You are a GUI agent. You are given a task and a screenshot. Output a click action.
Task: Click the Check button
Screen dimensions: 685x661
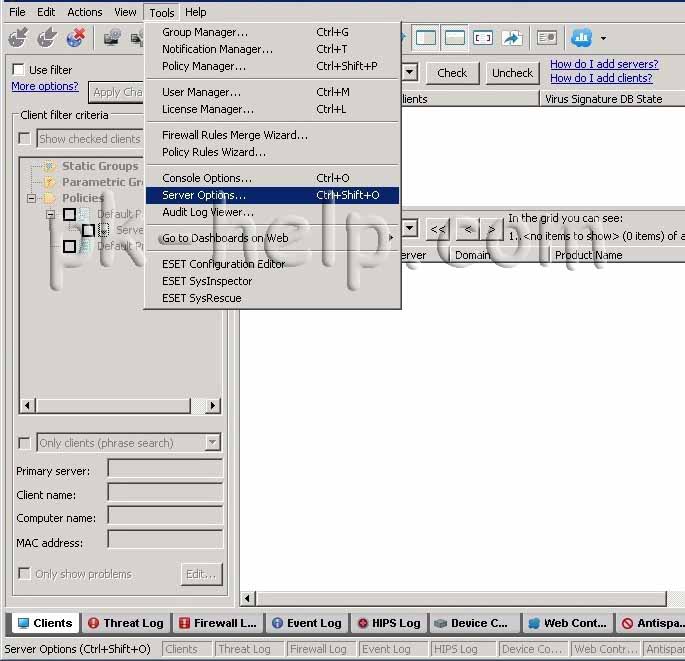coord(452,73)
